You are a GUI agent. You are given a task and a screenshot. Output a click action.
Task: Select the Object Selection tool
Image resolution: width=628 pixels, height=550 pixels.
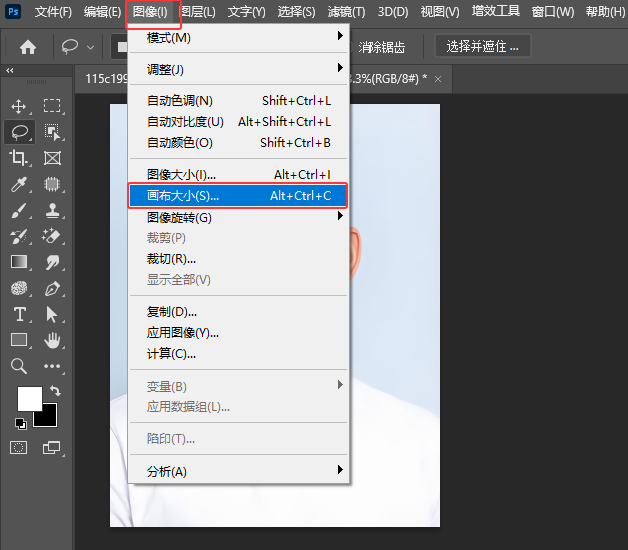coord(52,132)
